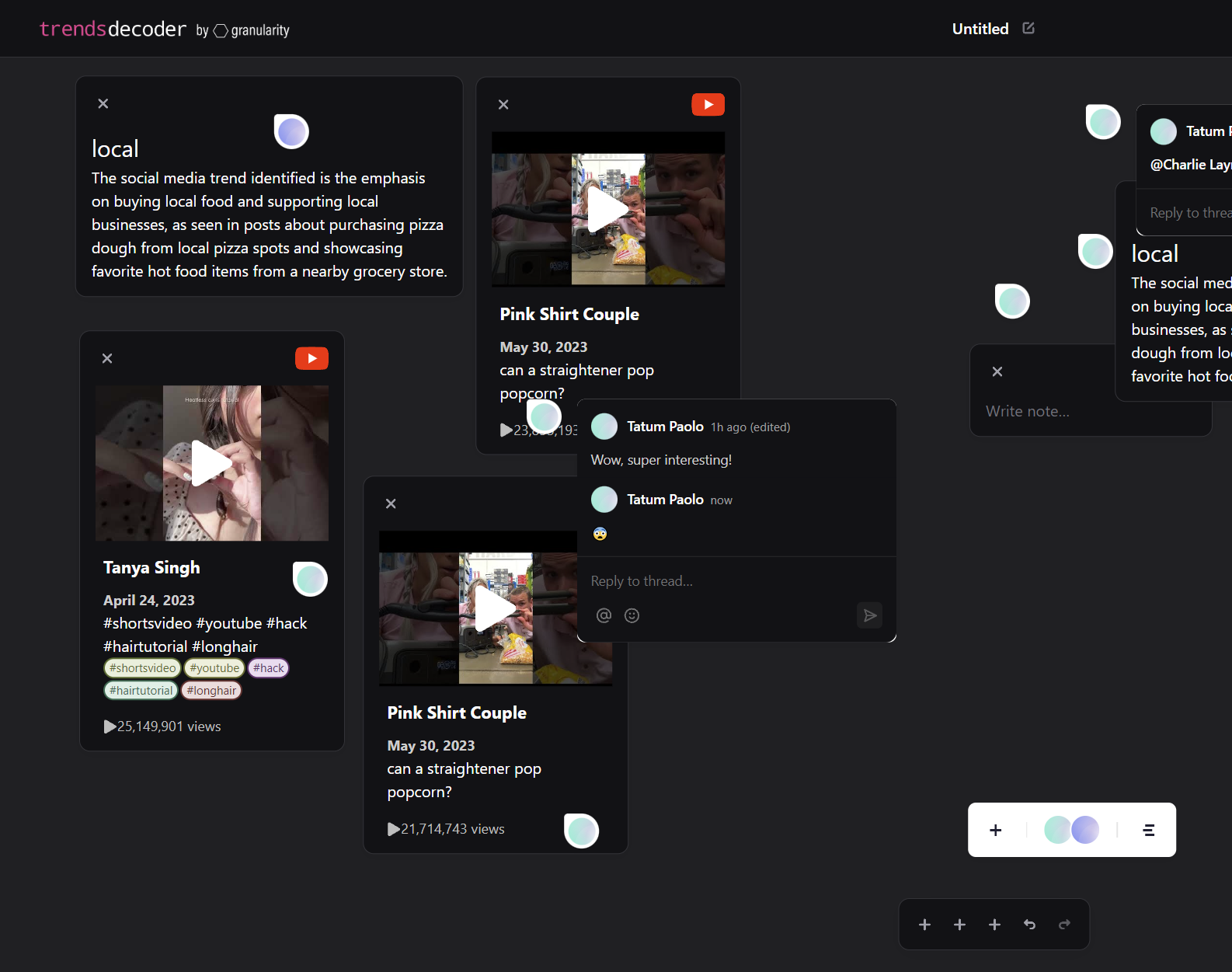The image size is (1232, 972).
Task: Click the granularity brand link
Action: tap(251, 30)
